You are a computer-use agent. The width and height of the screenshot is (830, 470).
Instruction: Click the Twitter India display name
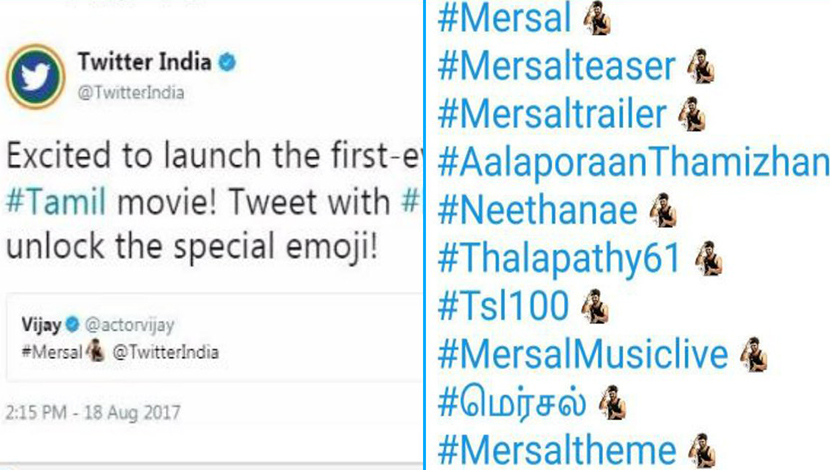coord(145,62)
